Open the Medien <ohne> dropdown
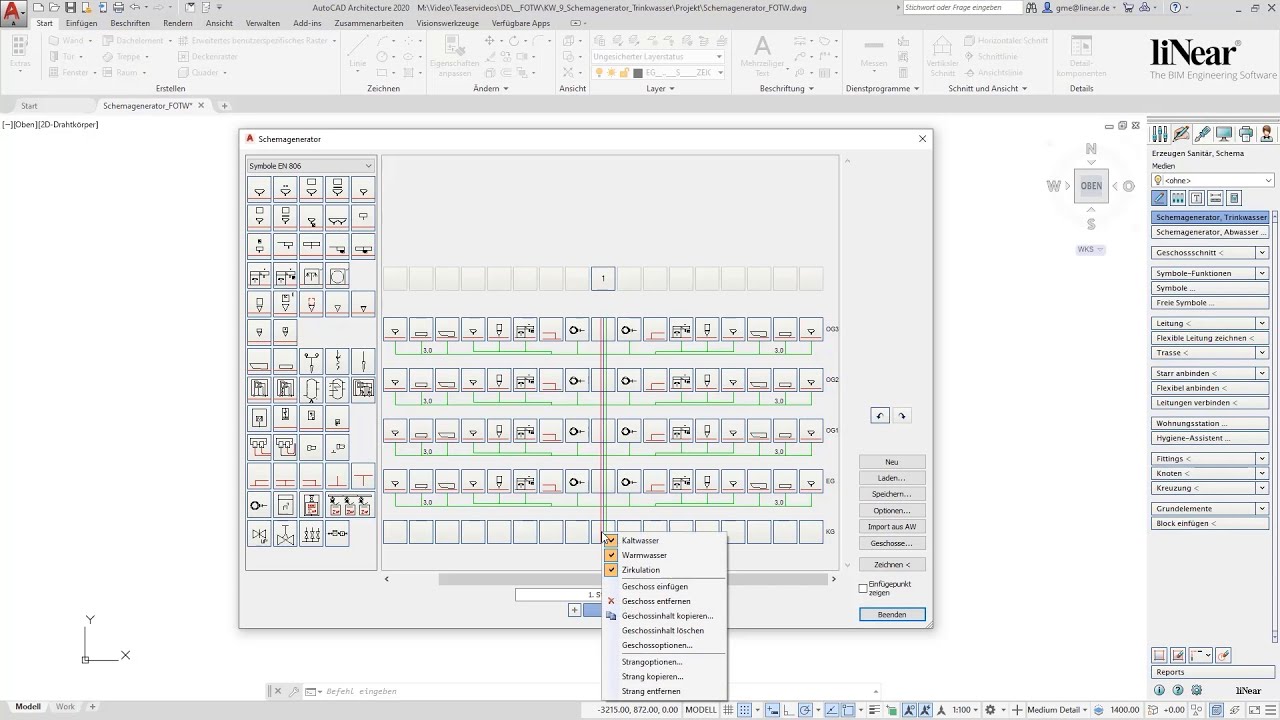Screen dimensions: 1280x720 pyautogui.click(x=1213, y=181)
